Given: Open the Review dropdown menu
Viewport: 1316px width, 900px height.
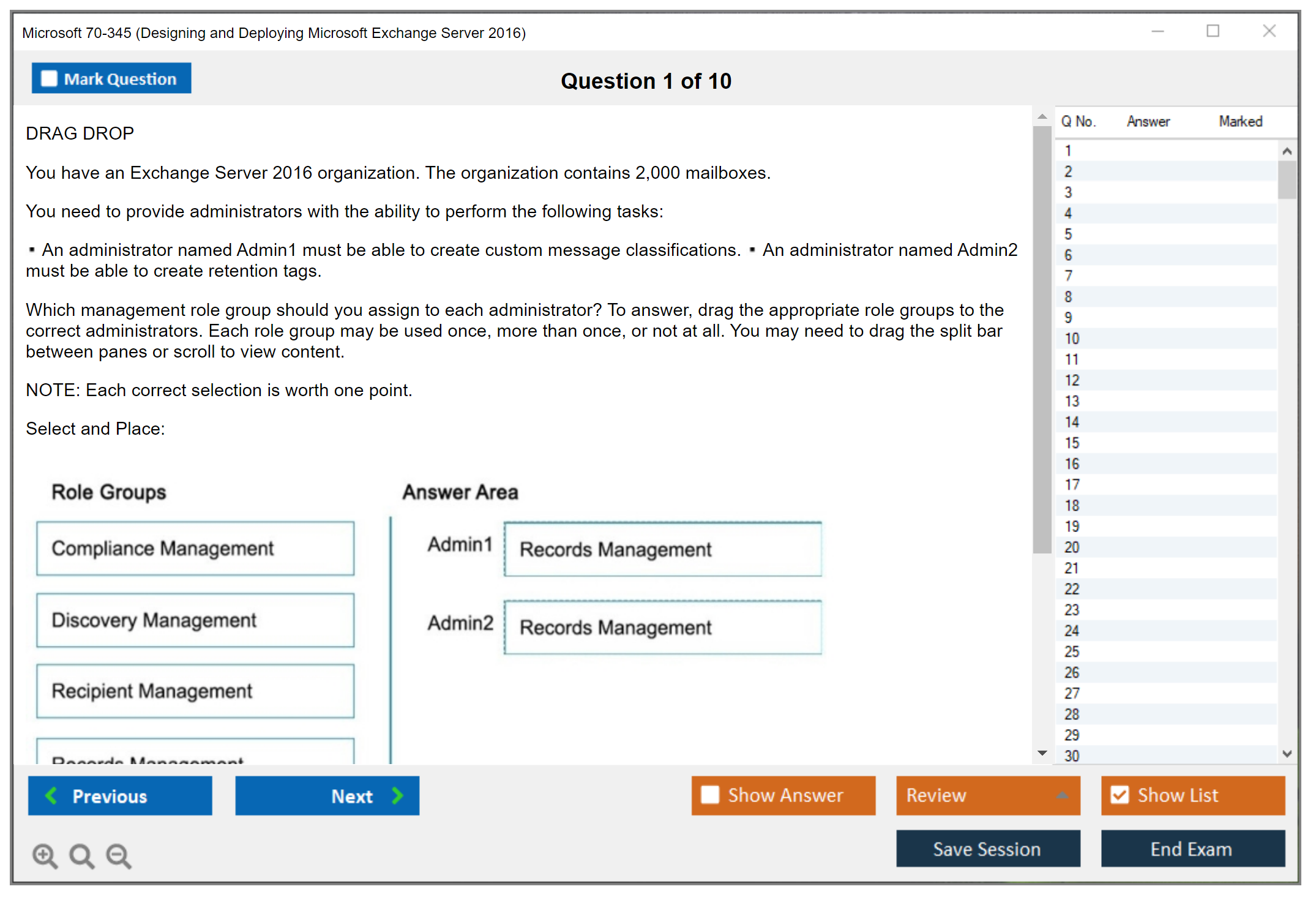Looking at the screenshot, I should click(x=1062, y=795).
